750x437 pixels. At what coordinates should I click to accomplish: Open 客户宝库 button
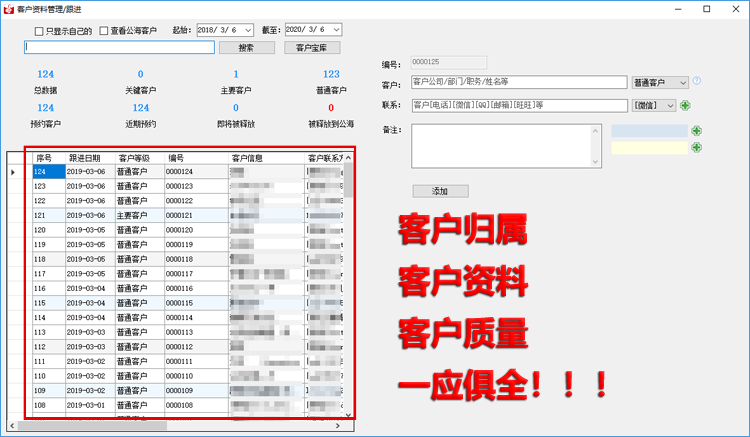click(x=312, y=47)
